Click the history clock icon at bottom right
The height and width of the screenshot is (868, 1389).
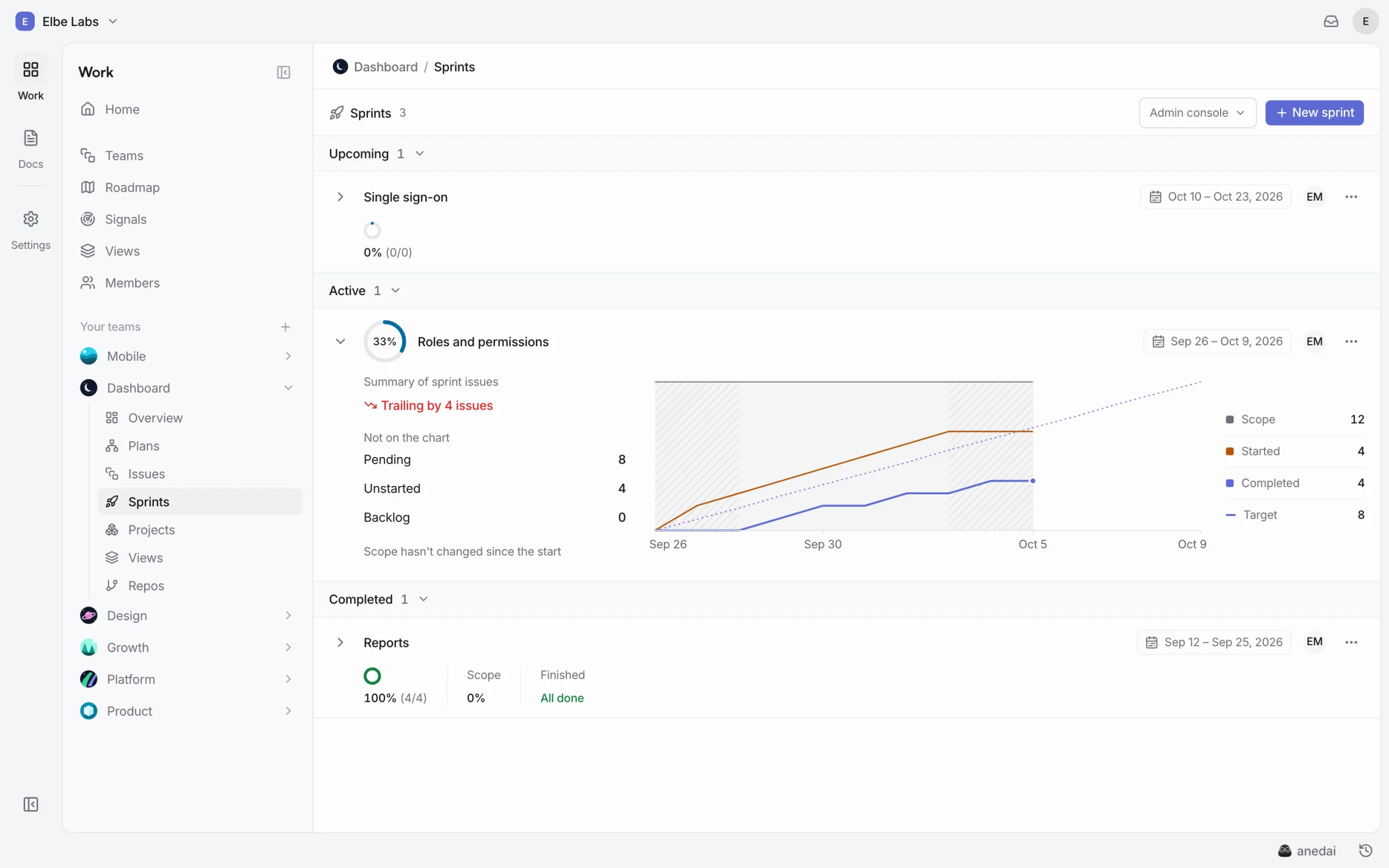[1365, 851]
